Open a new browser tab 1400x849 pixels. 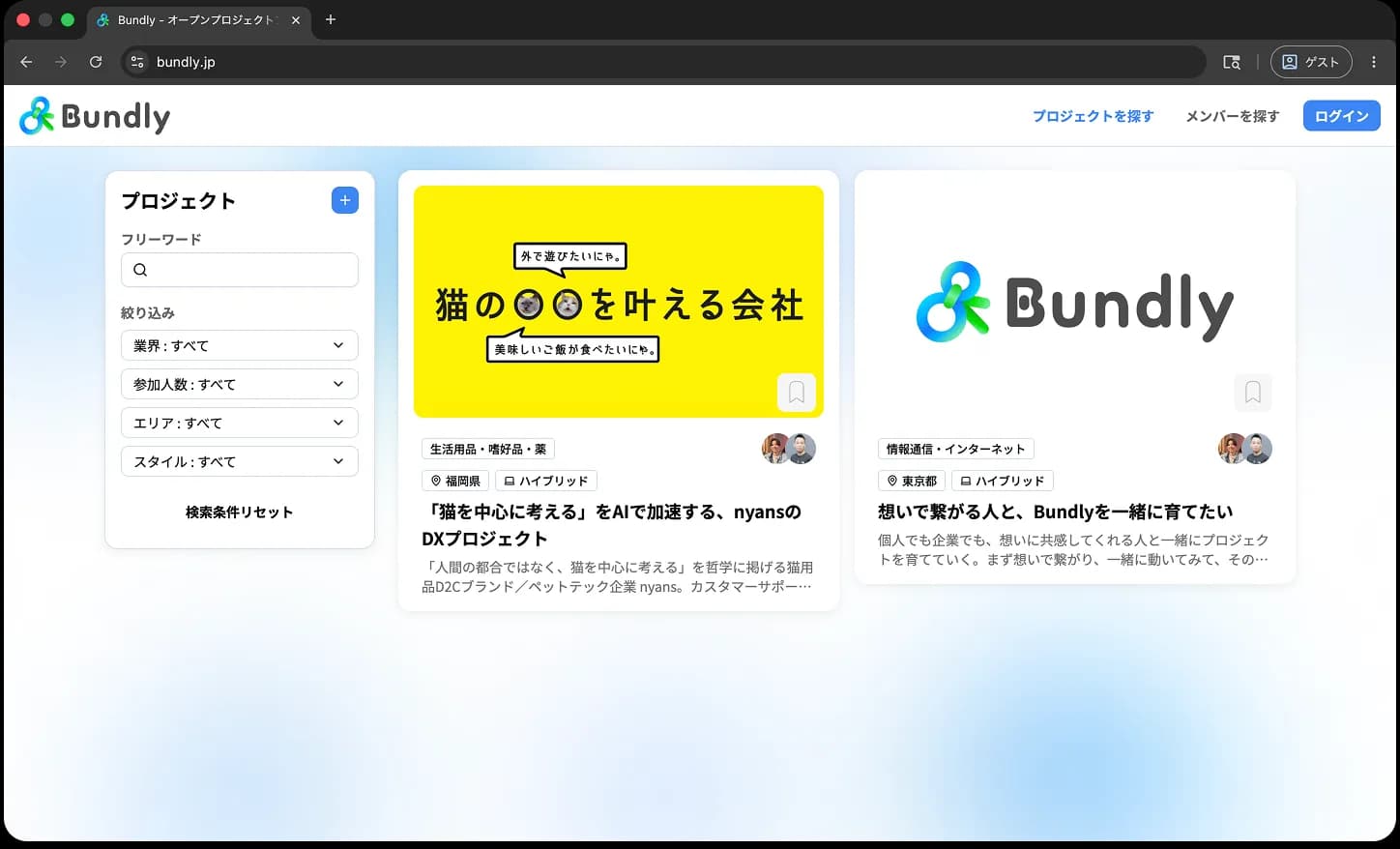(331, 19)
